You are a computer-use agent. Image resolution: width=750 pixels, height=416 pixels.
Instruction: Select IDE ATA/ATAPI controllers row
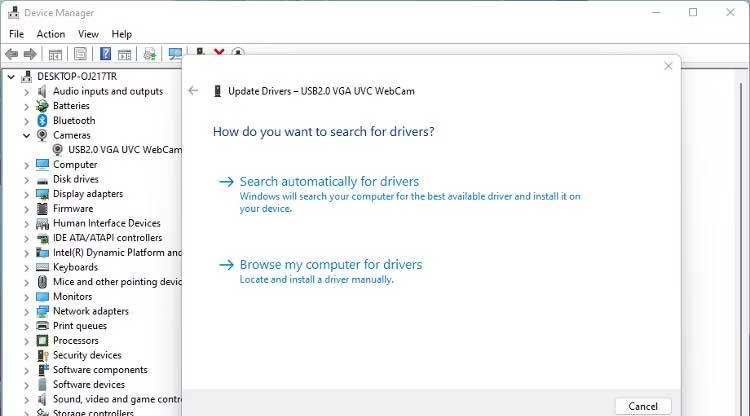tap(108, 238)
